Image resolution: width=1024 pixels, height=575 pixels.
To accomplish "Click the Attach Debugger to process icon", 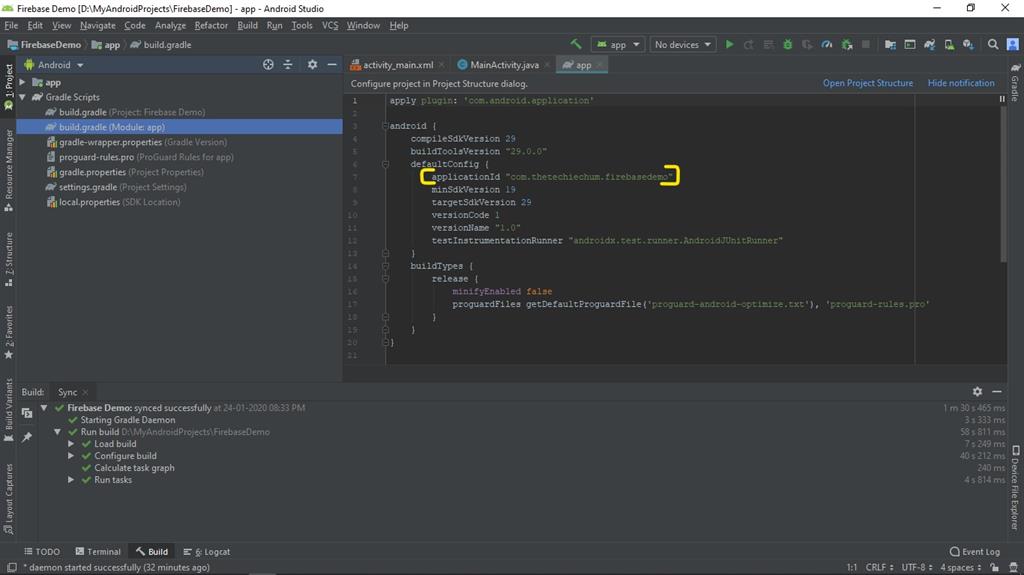I will pyautogui.click(x=847, y=44).
